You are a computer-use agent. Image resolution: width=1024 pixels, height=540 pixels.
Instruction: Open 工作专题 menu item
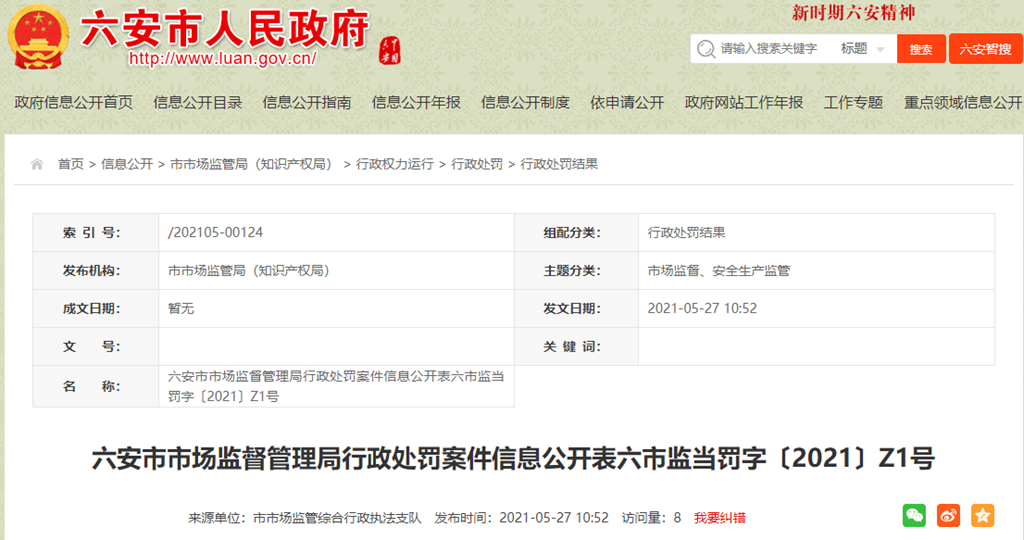(x=854, y=103)
